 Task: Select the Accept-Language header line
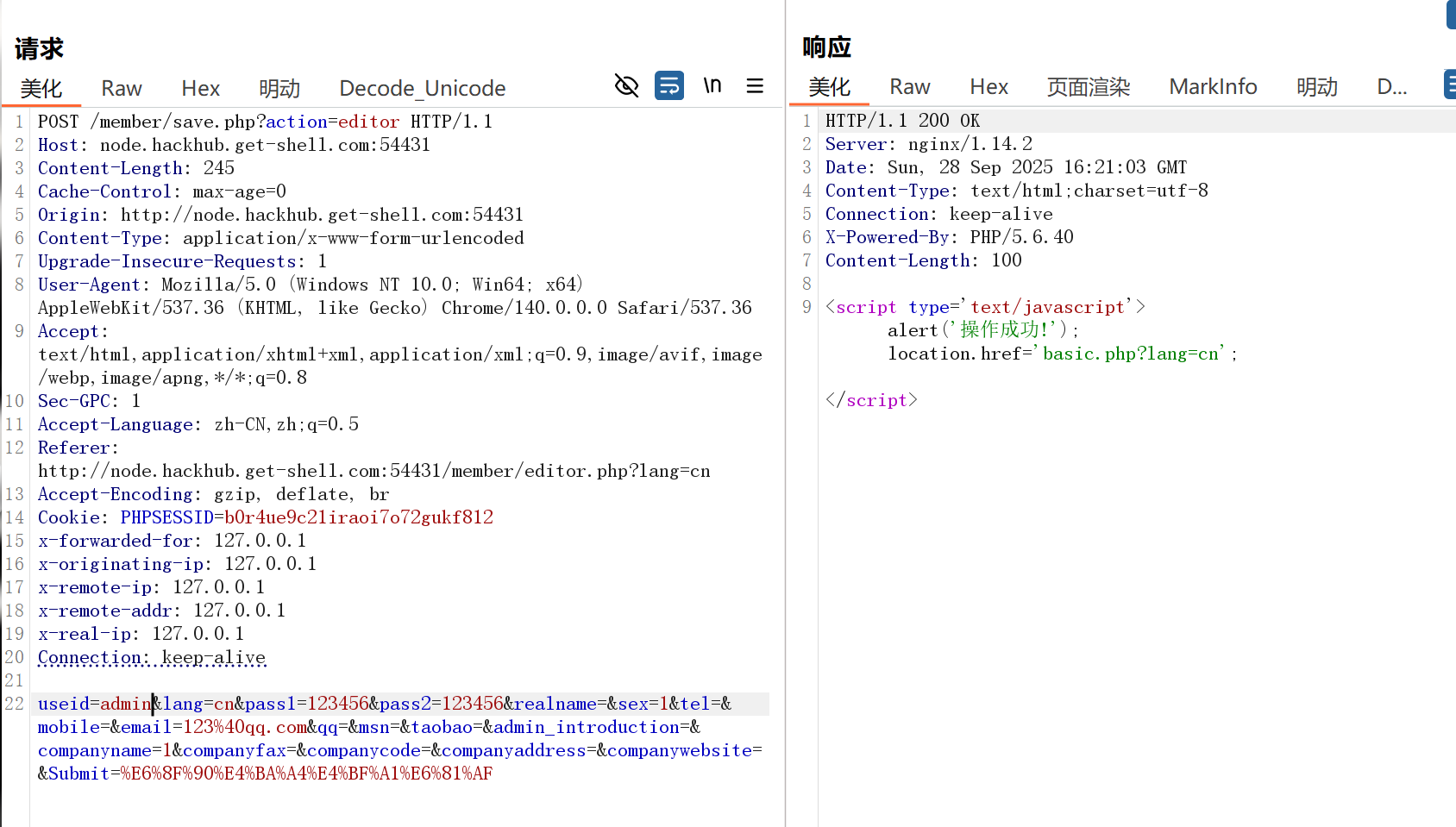click(198, 424)
